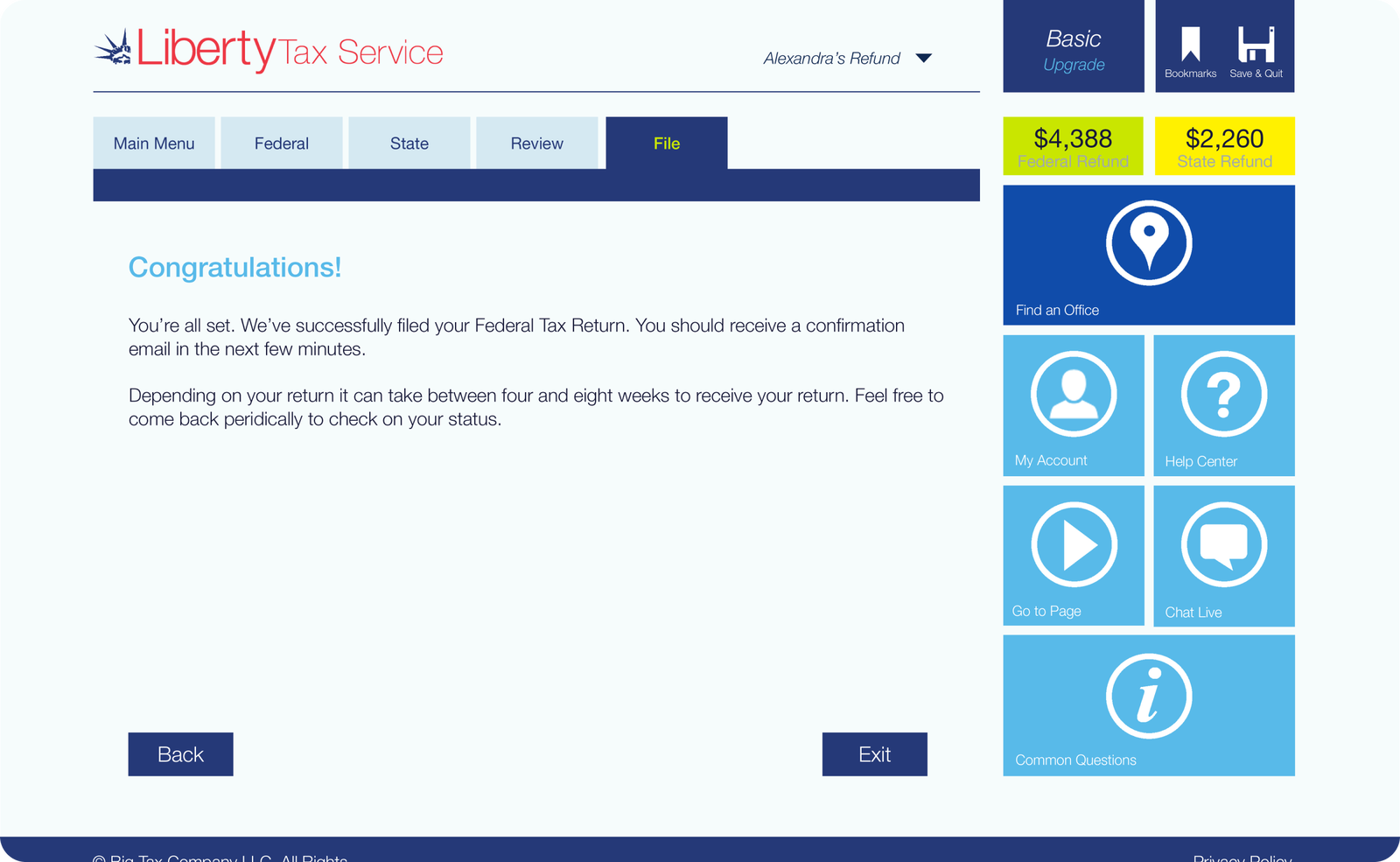This screenshot has height=862, width=1400.
Task: Click the Liberty Tax Service logo
Action: [x=269, y=50]
